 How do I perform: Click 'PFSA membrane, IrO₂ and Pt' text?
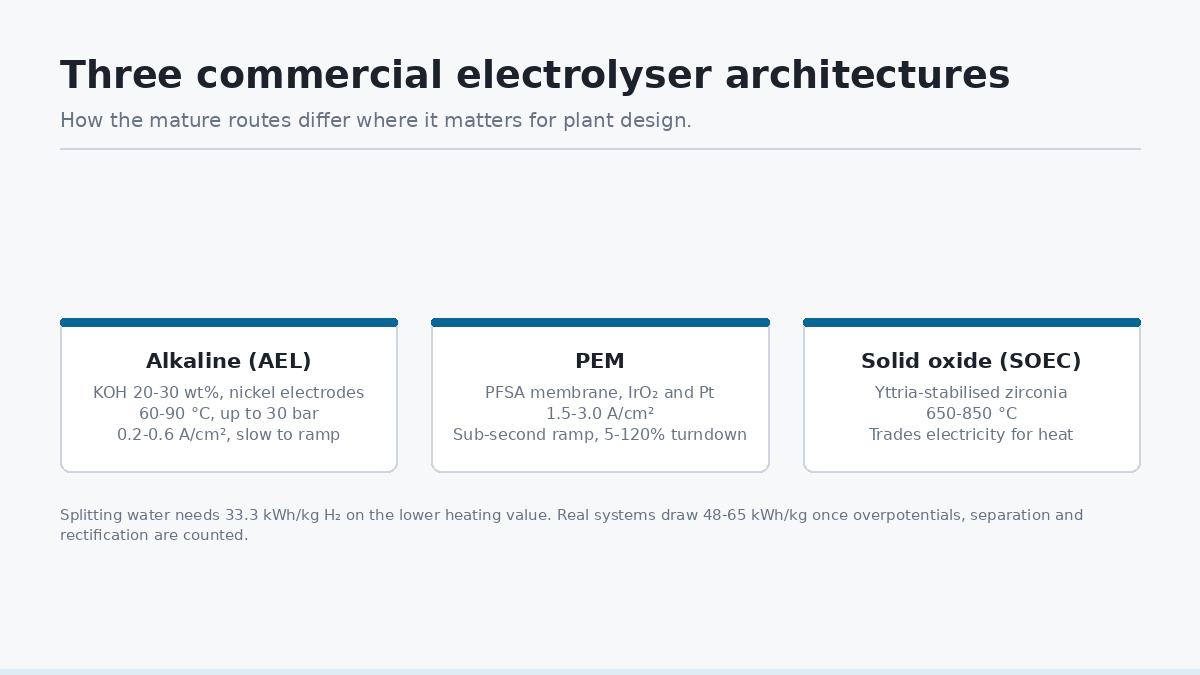tap(600, 393)
